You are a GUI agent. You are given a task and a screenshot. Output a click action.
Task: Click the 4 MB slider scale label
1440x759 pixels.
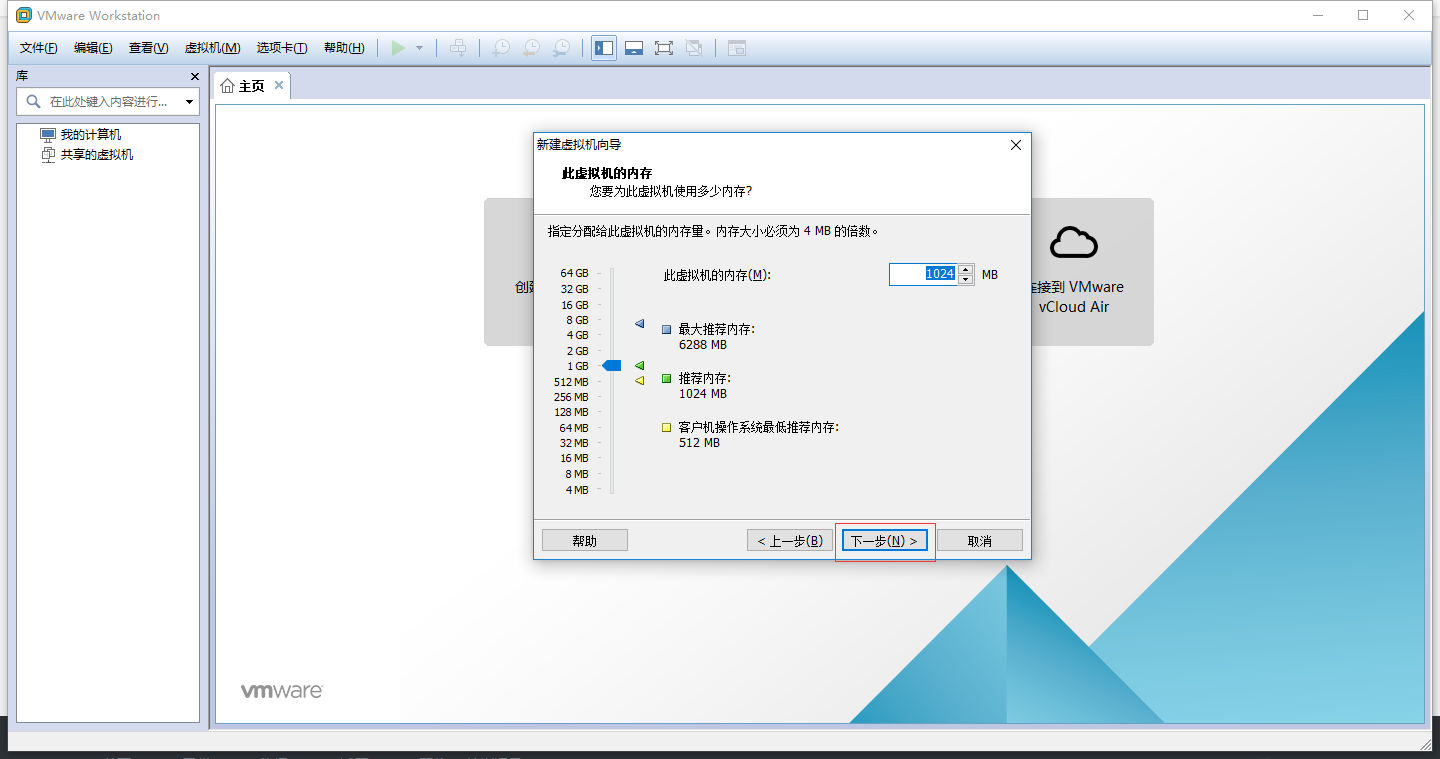(577, 490)
